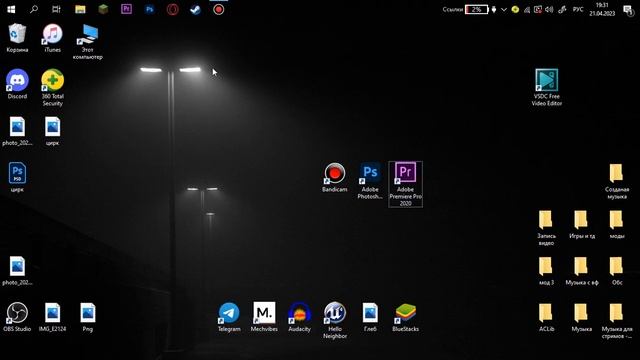Switch to Bandicam in the taskbar

(219, 9)
